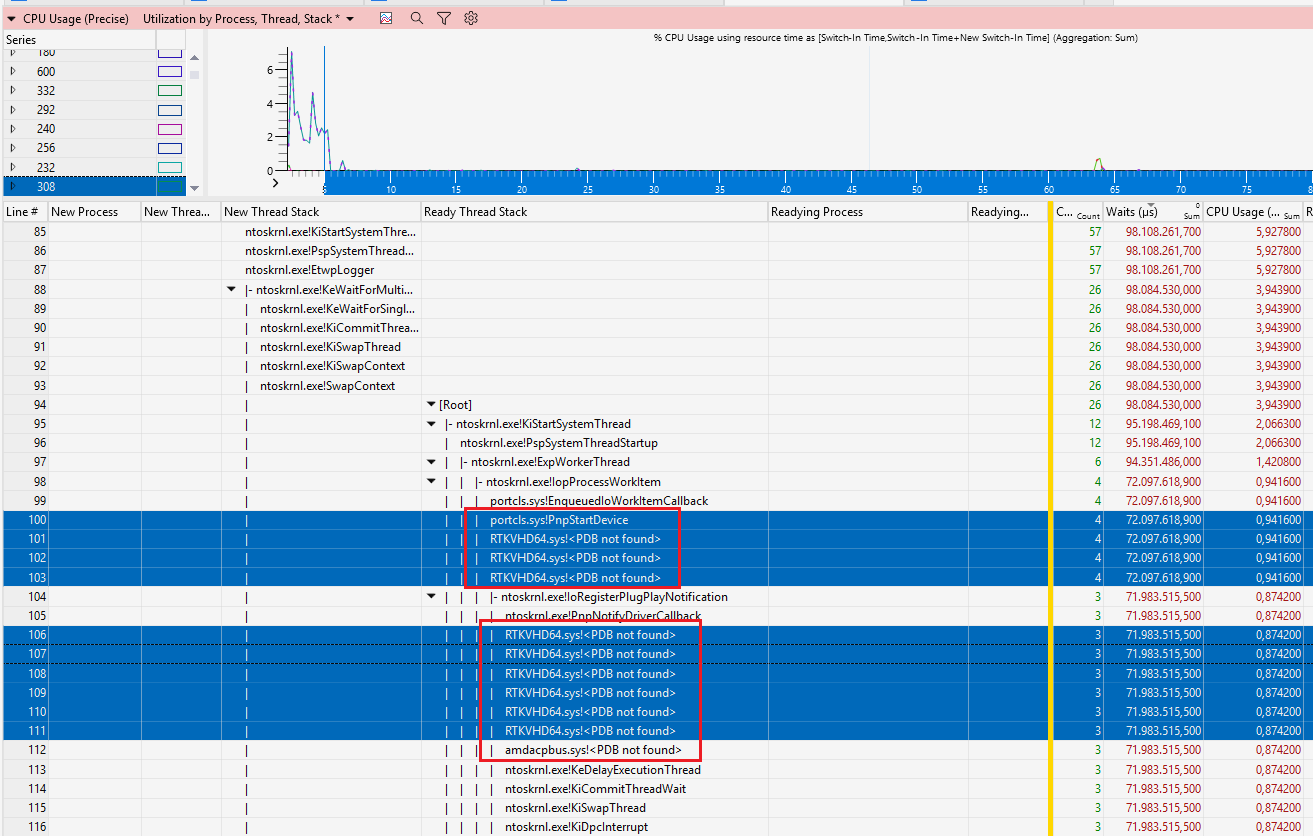Select the portcls.sys!EnqueuedIoWorkItemCallback row
1313x836 pixels.
tap(656, 501)
